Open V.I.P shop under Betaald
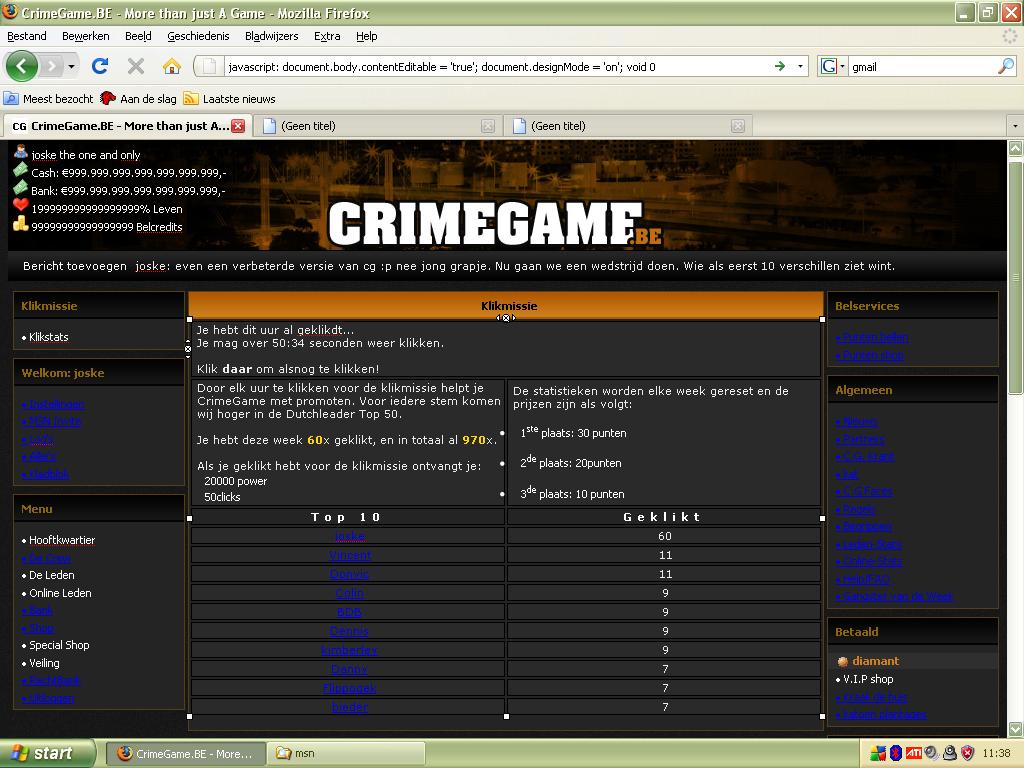 pyautogui.click(x=868, y=679)
